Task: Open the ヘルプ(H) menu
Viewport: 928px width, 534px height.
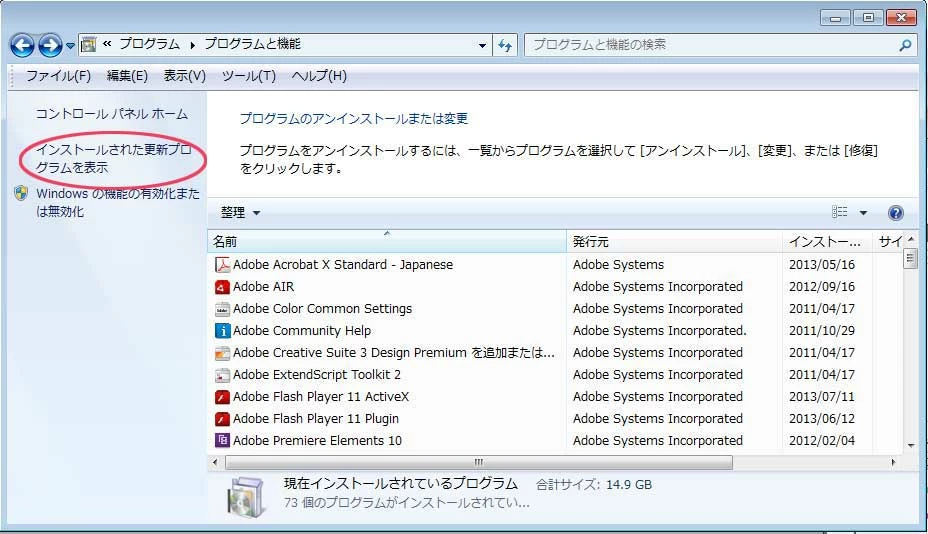Action: [x=319, y=76]
